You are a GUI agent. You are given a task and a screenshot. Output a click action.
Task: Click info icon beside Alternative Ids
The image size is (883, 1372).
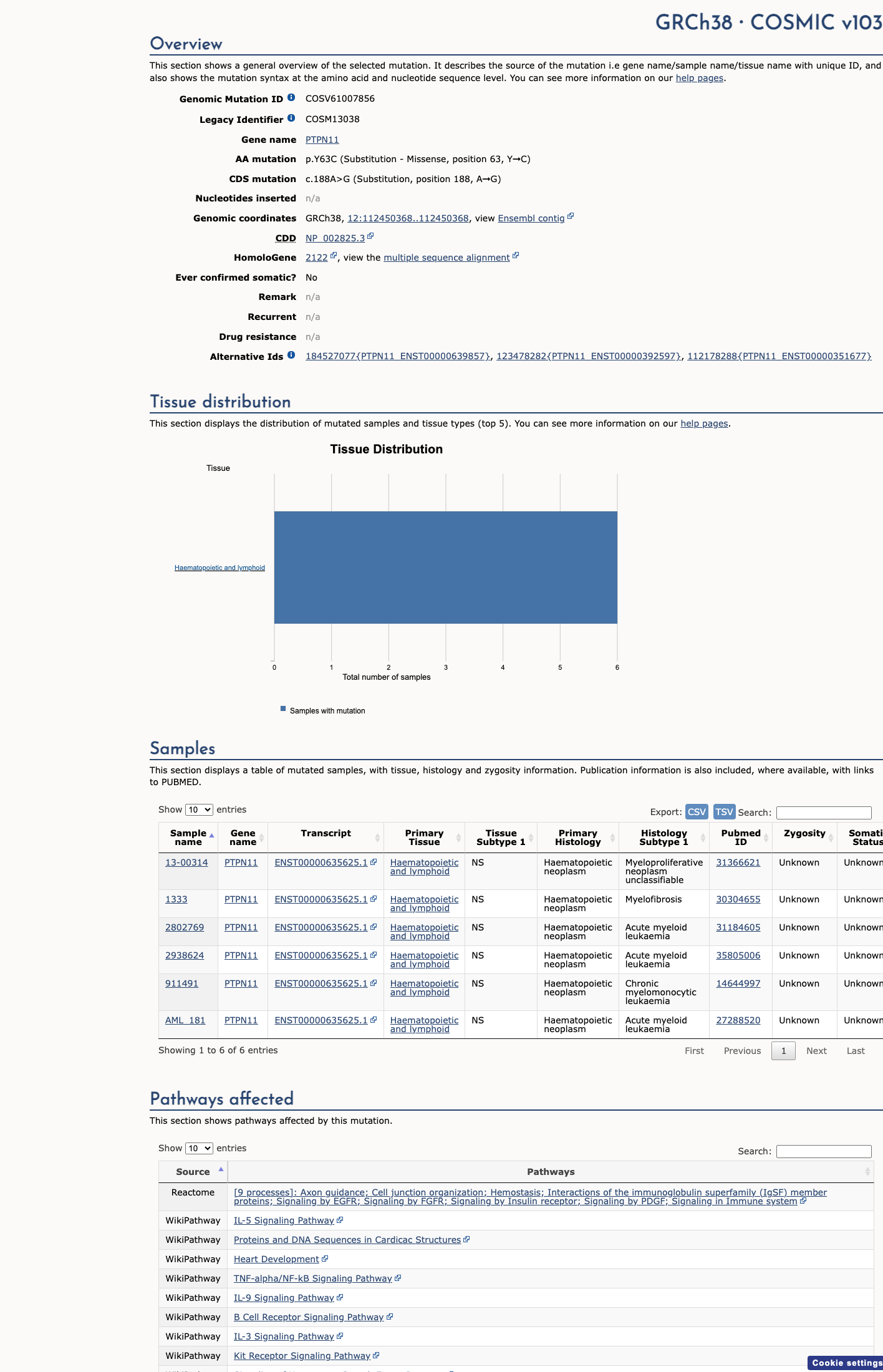pos(291,355)
